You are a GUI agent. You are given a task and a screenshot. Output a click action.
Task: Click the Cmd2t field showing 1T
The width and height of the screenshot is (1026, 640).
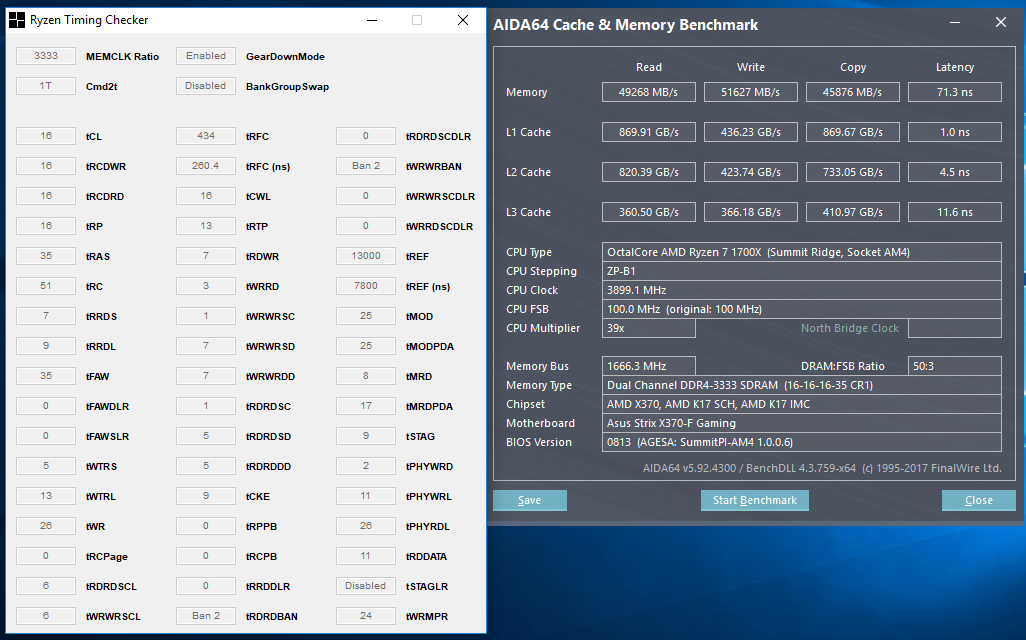46,86
